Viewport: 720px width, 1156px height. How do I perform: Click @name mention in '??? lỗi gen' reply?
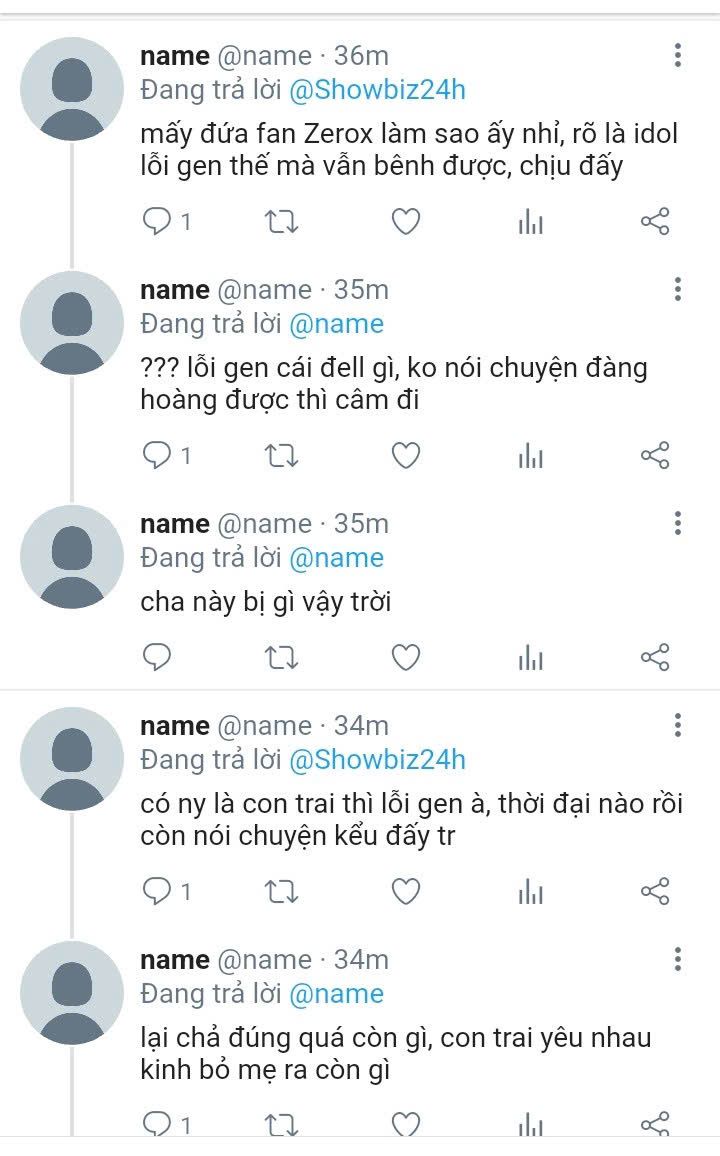[336, 324]
